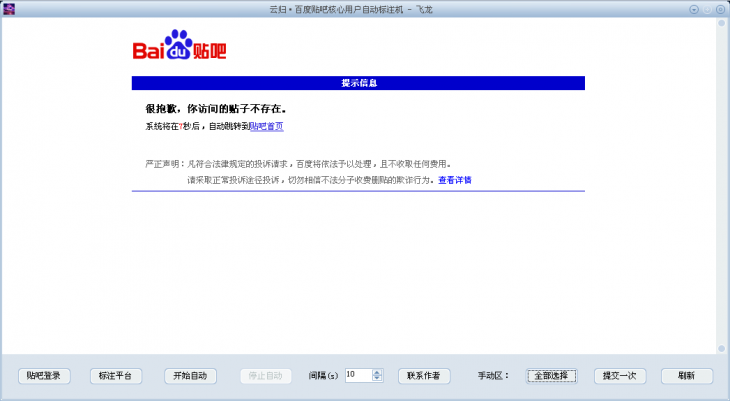Decrease interval with spinner down arrow
This screenshot has width=730, height=401.
[x=378, y=379]
